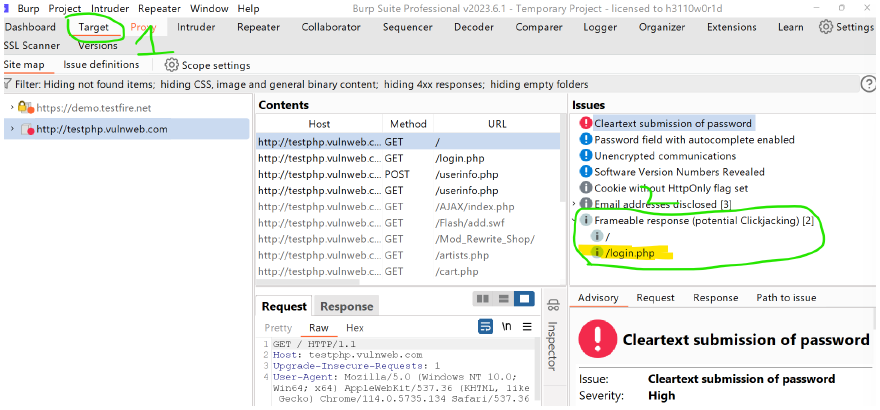Select the side-by-side layout icon
The width and height of the screenshot is (880, 410).
483,299
